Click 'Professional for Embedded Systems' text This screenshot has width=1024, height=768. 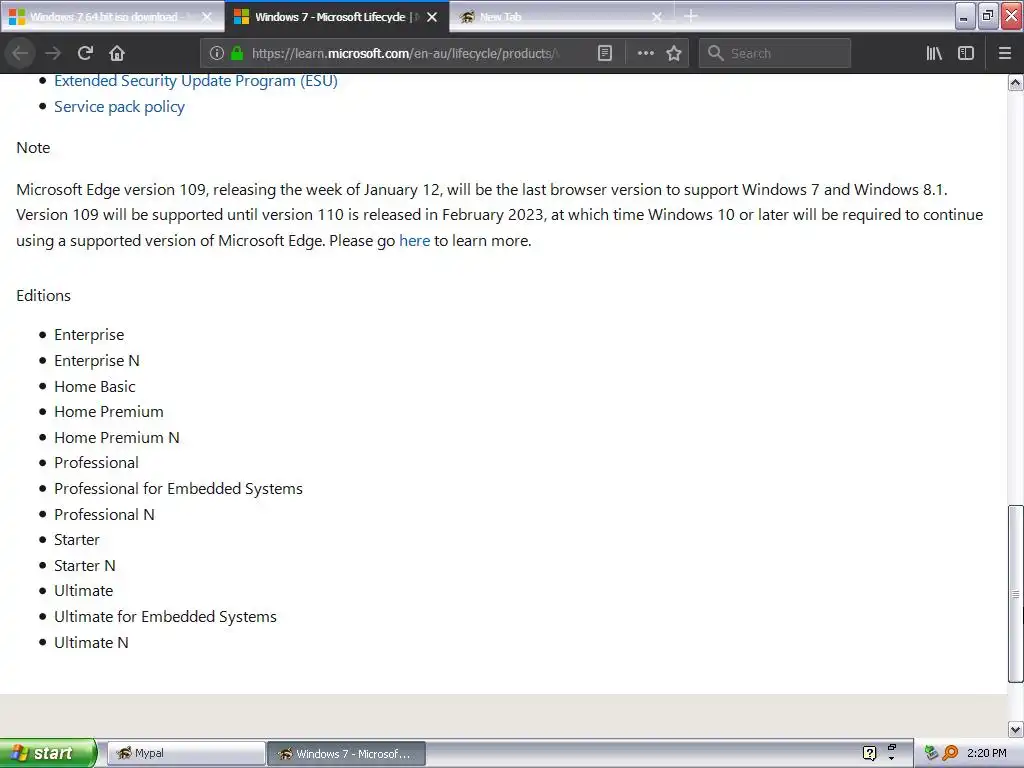[x=178, y=488]
